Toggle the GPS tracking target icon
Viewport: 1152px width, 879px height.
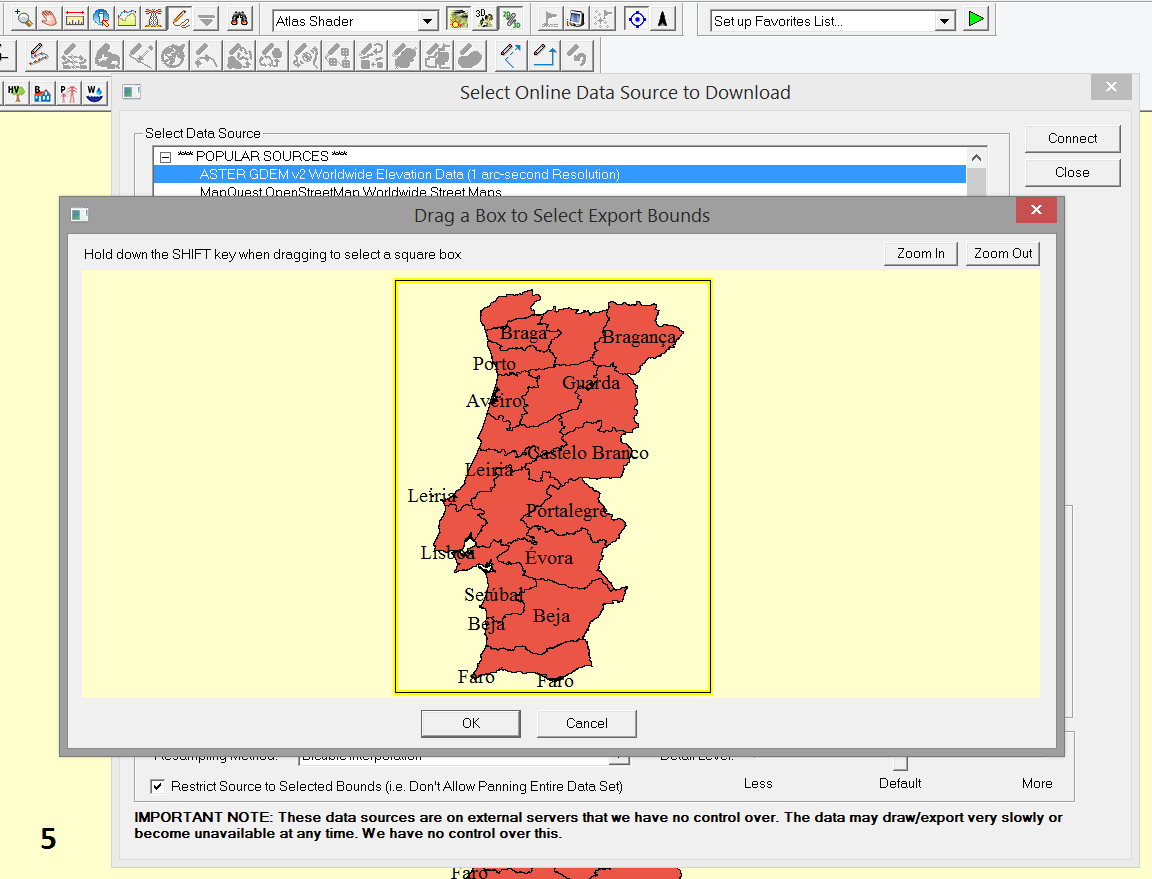pos(637,20)
